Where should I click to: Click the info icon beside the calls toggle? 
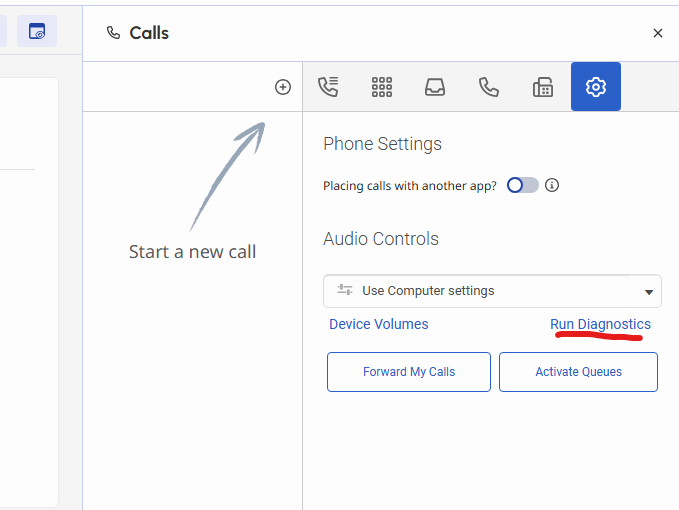click(552, 185)
